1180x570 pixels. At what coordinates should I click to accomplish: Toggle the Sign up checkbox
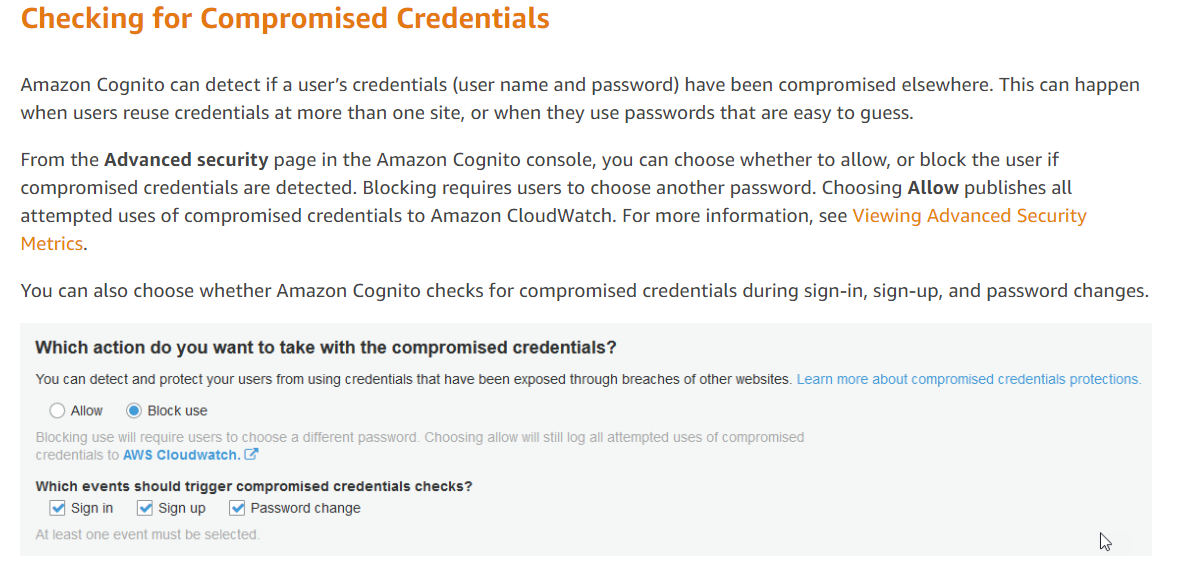pos(145,508)
